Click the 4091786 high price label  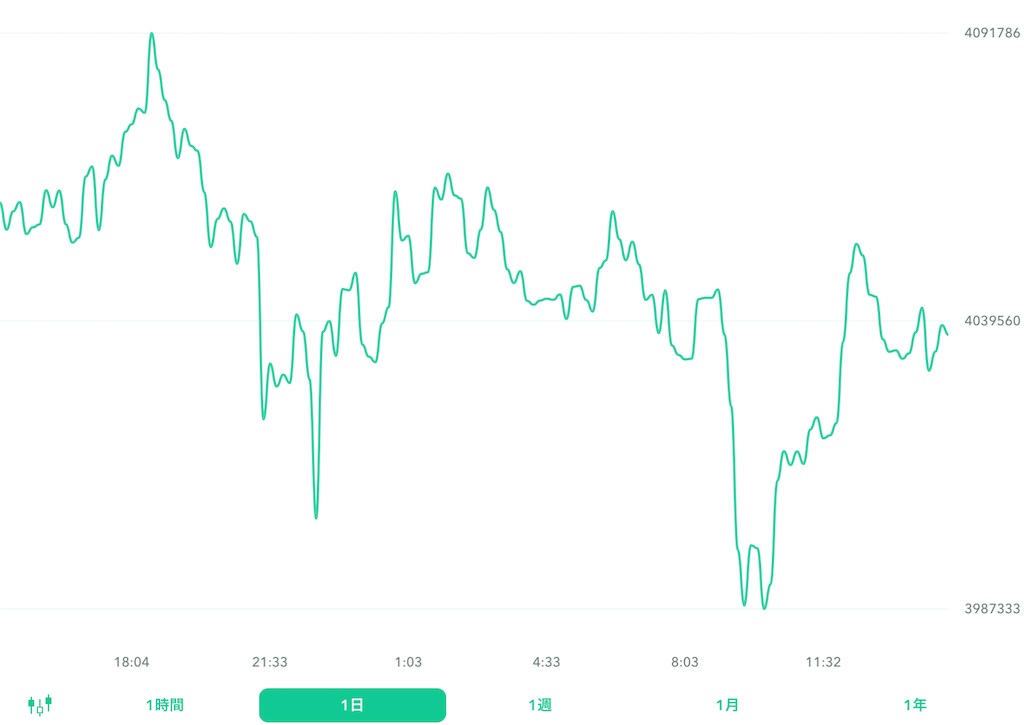click(991, 31)
